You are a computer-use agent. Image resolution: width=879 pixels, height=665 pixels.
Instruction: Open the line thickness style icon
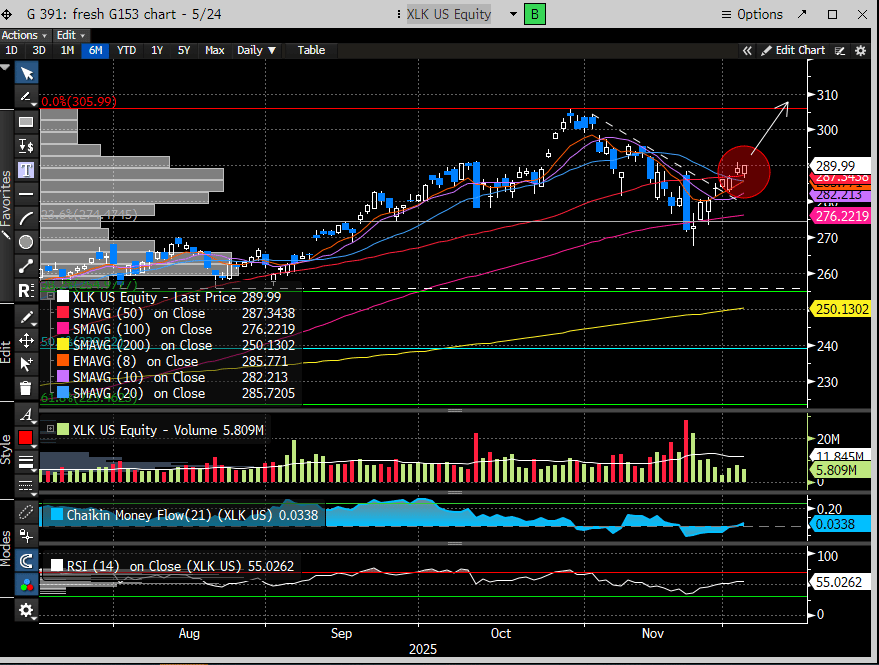(26, 462)
